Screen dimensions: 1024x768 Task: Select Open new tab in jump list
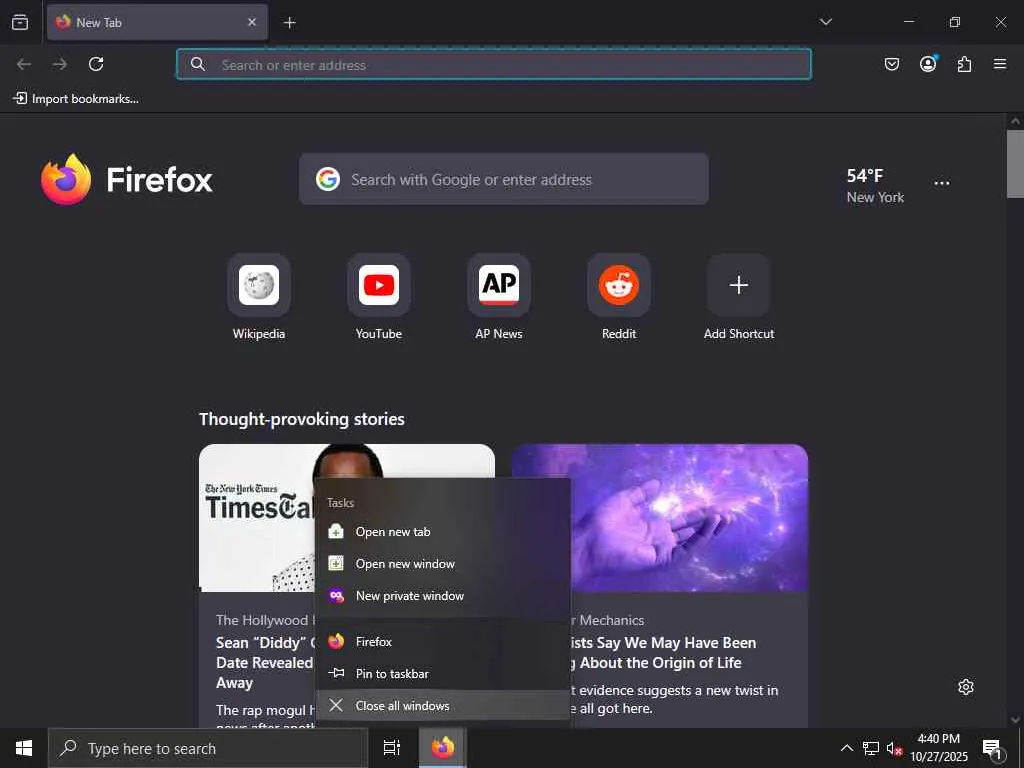[x=443, y=532]
